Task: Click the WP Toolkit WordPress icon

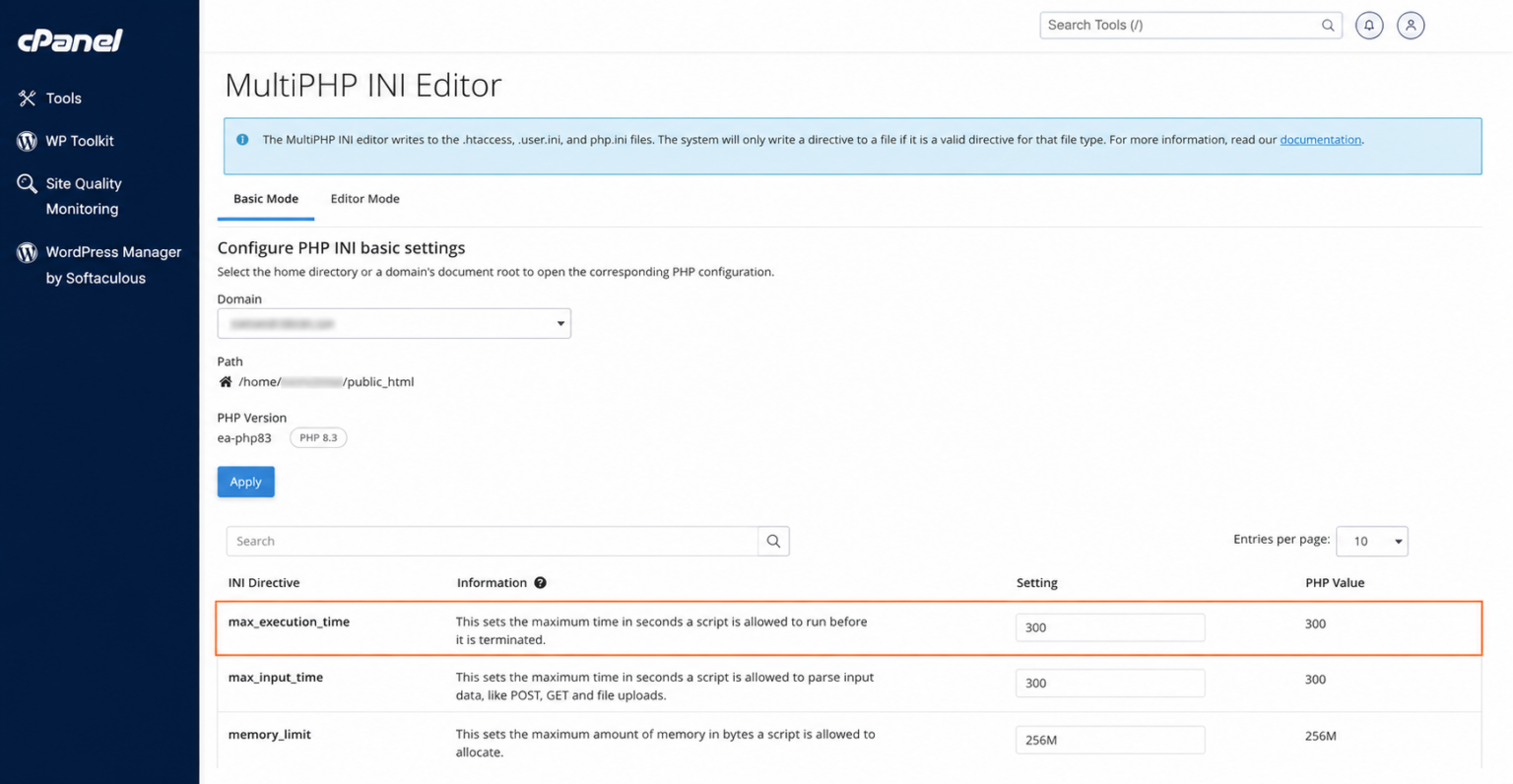Action: [27, 141]
